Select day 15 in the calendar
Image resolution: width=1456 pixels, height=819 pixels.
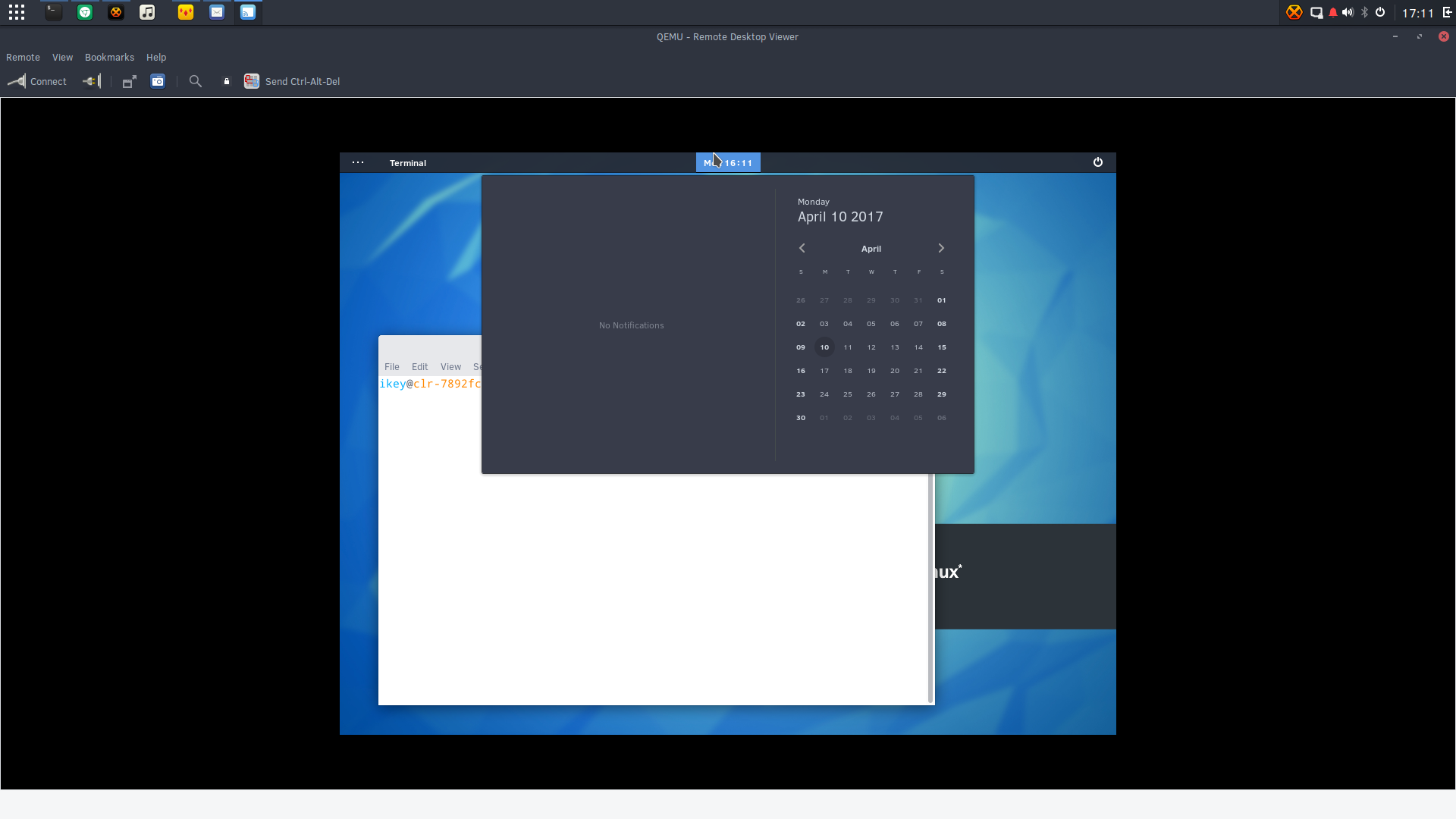coord(942,347)
